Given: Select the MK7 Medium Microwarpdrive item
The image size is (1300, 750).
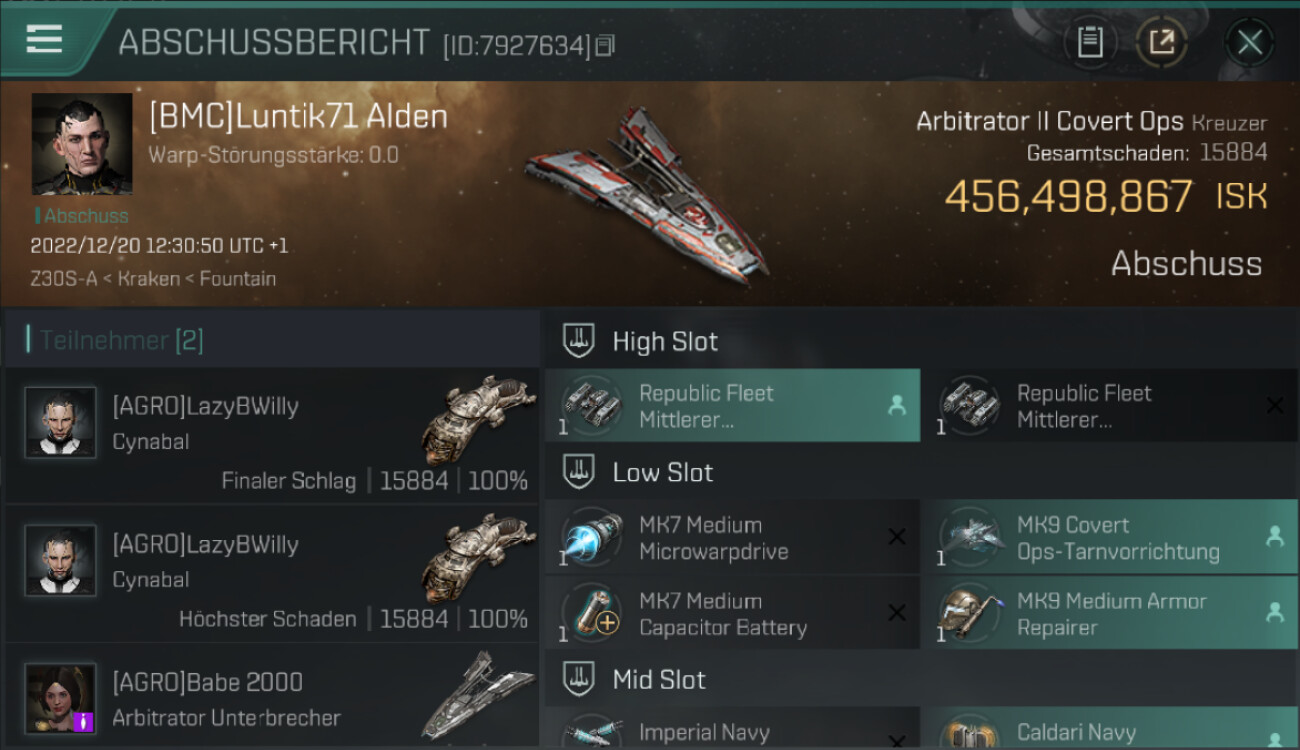Looking at the screenshot, I should coord(732,538).
